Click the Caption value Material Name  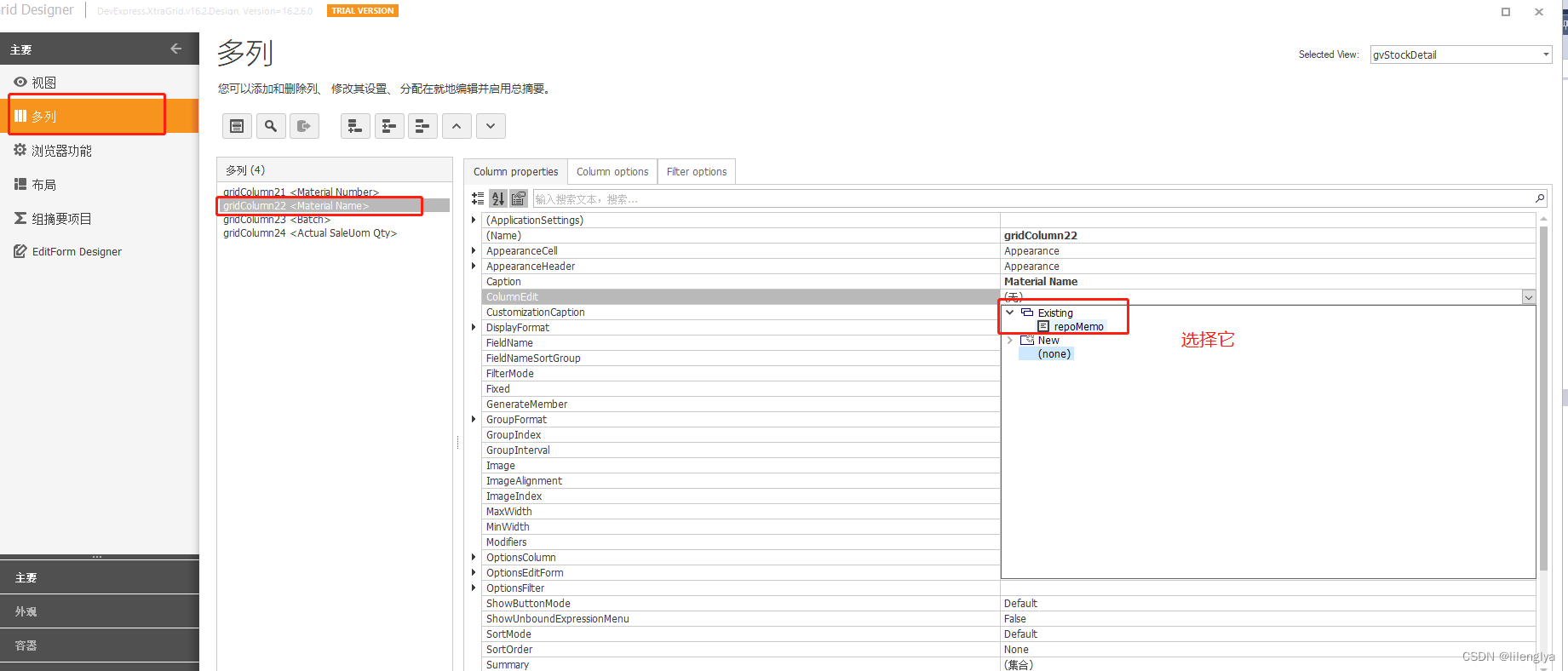click(1041, 282)
